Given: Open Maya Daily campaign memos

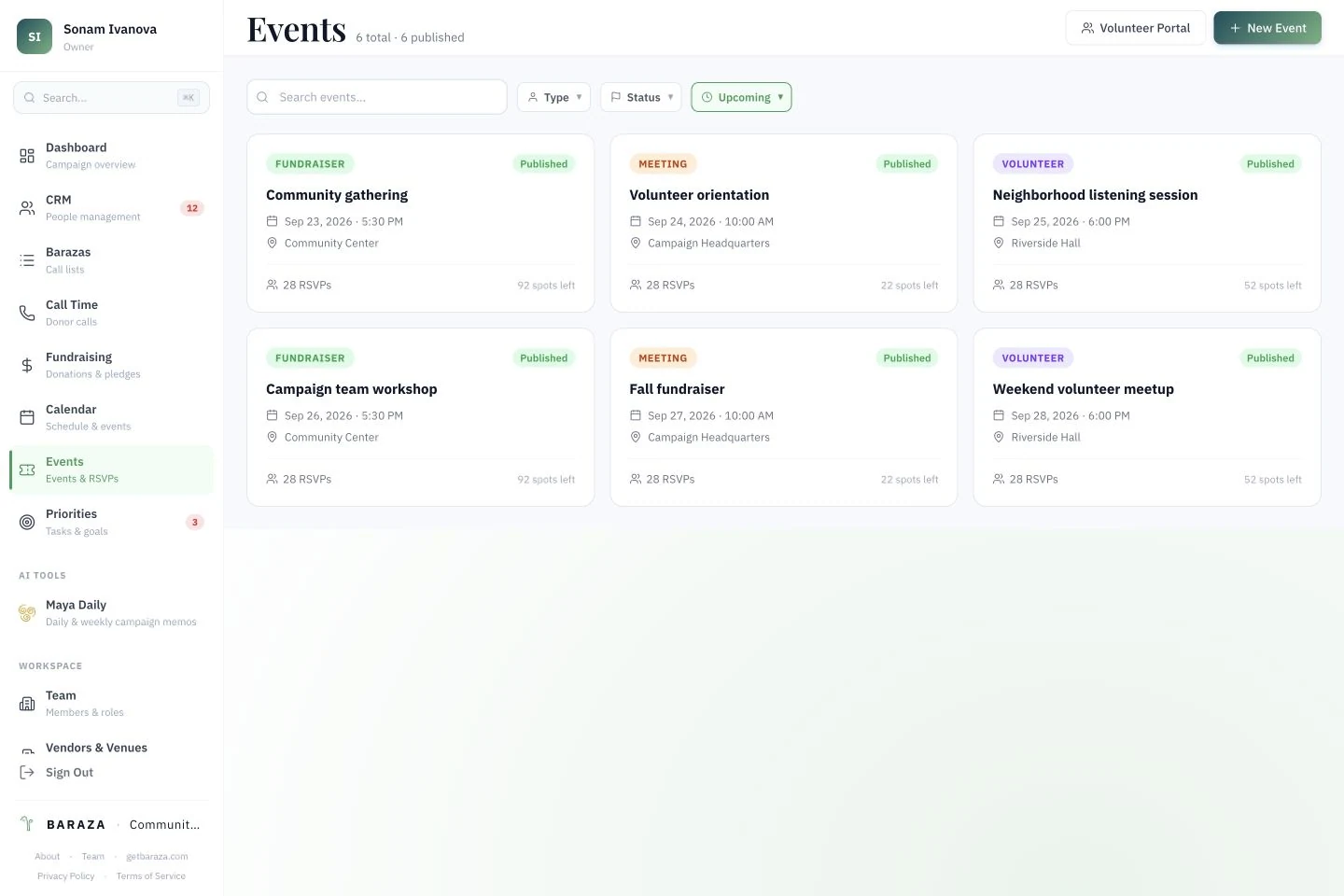Looking at the screenshot, I should pos(112,613).
